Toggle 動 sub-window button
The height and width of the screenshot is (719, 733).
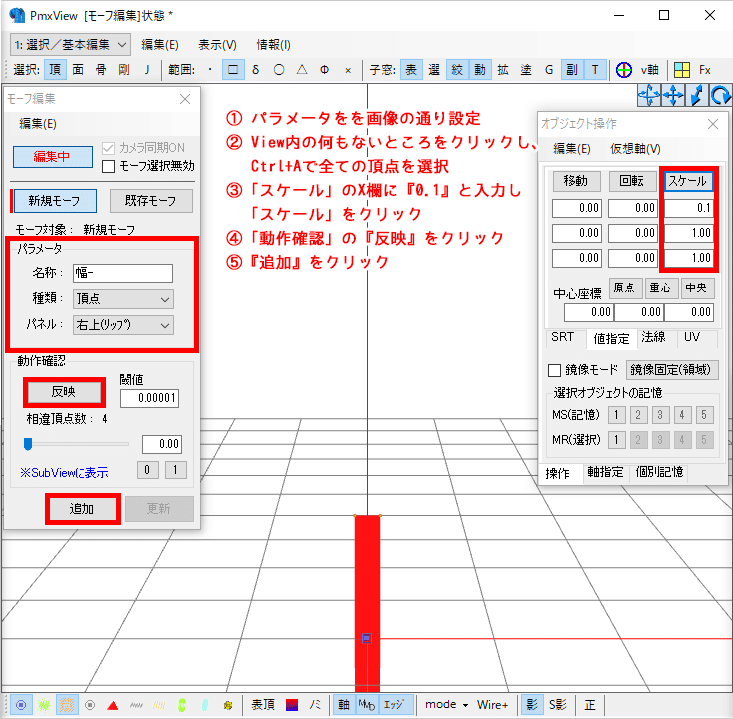click(x=480, y=70)
